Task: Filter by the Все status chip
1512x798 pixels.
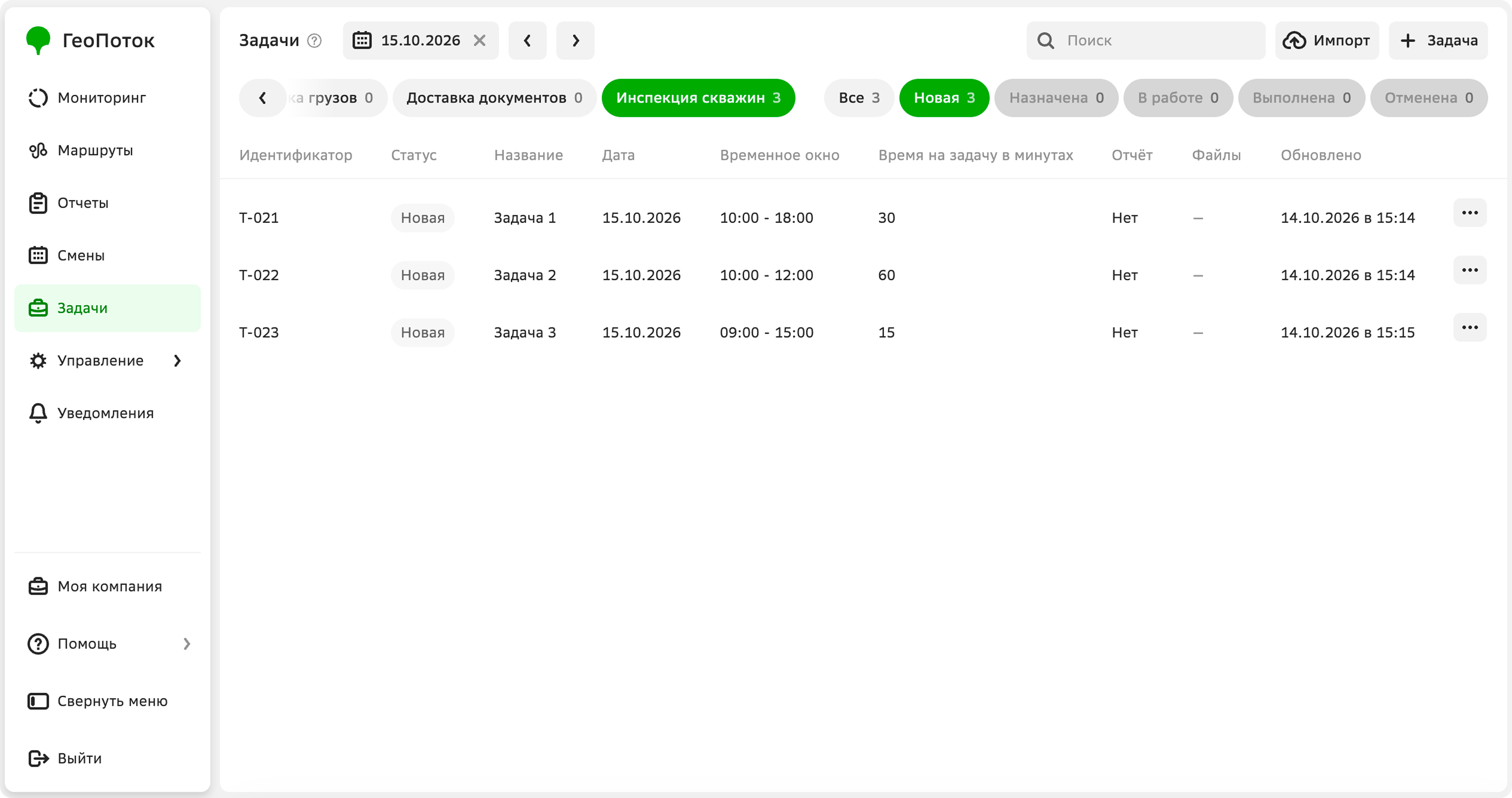Action: point(859,98)
